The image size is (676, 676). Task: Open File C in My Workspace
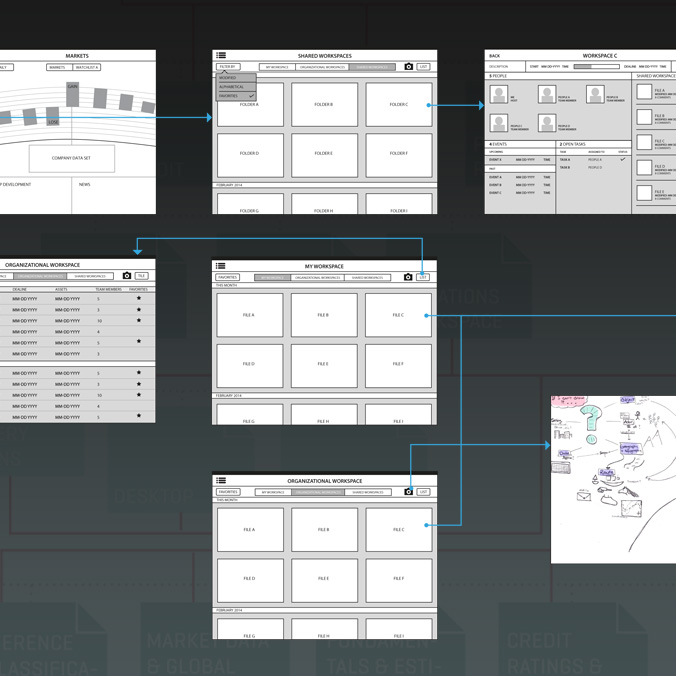point(398,315)
